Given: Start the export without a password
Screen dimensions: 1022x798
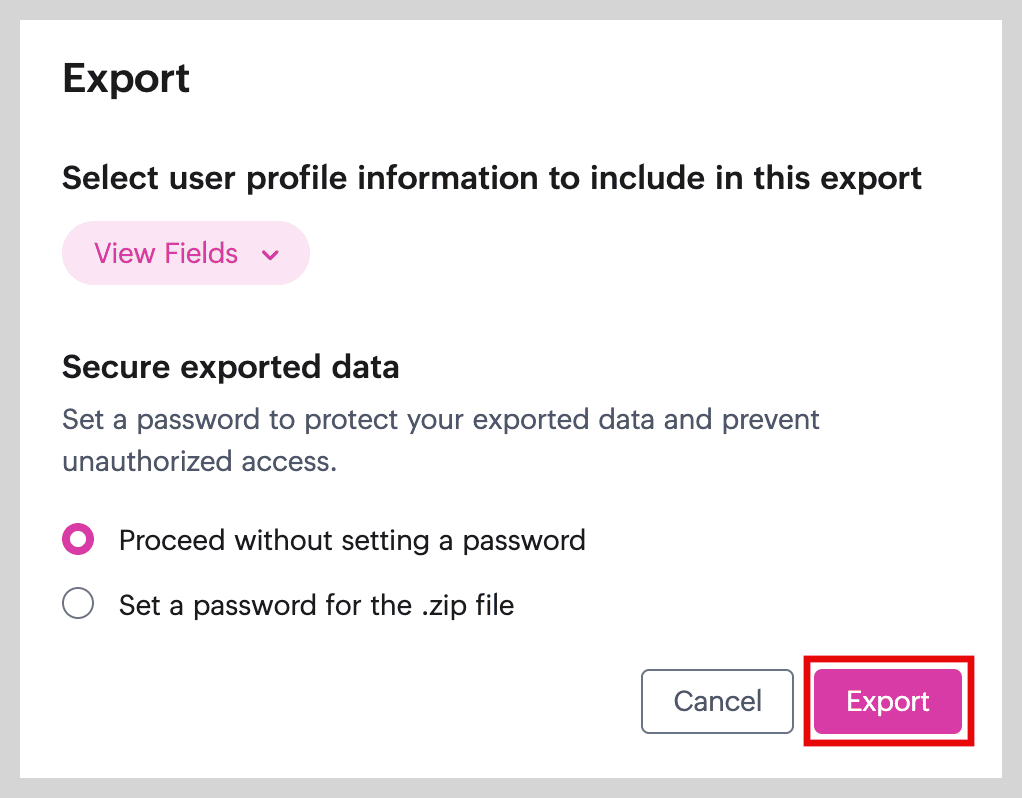Looking at the screenshot, I should point(888,701).
